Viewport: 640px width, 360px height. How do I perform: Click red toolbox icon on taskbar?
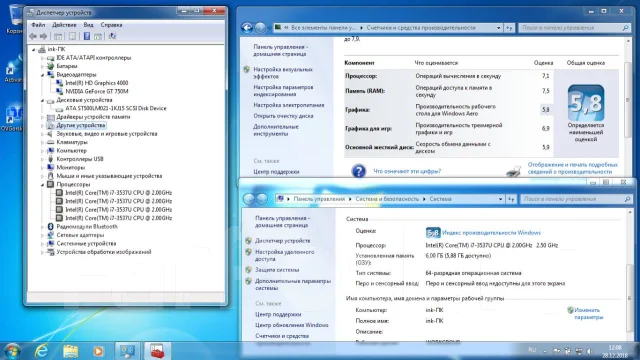157,351
